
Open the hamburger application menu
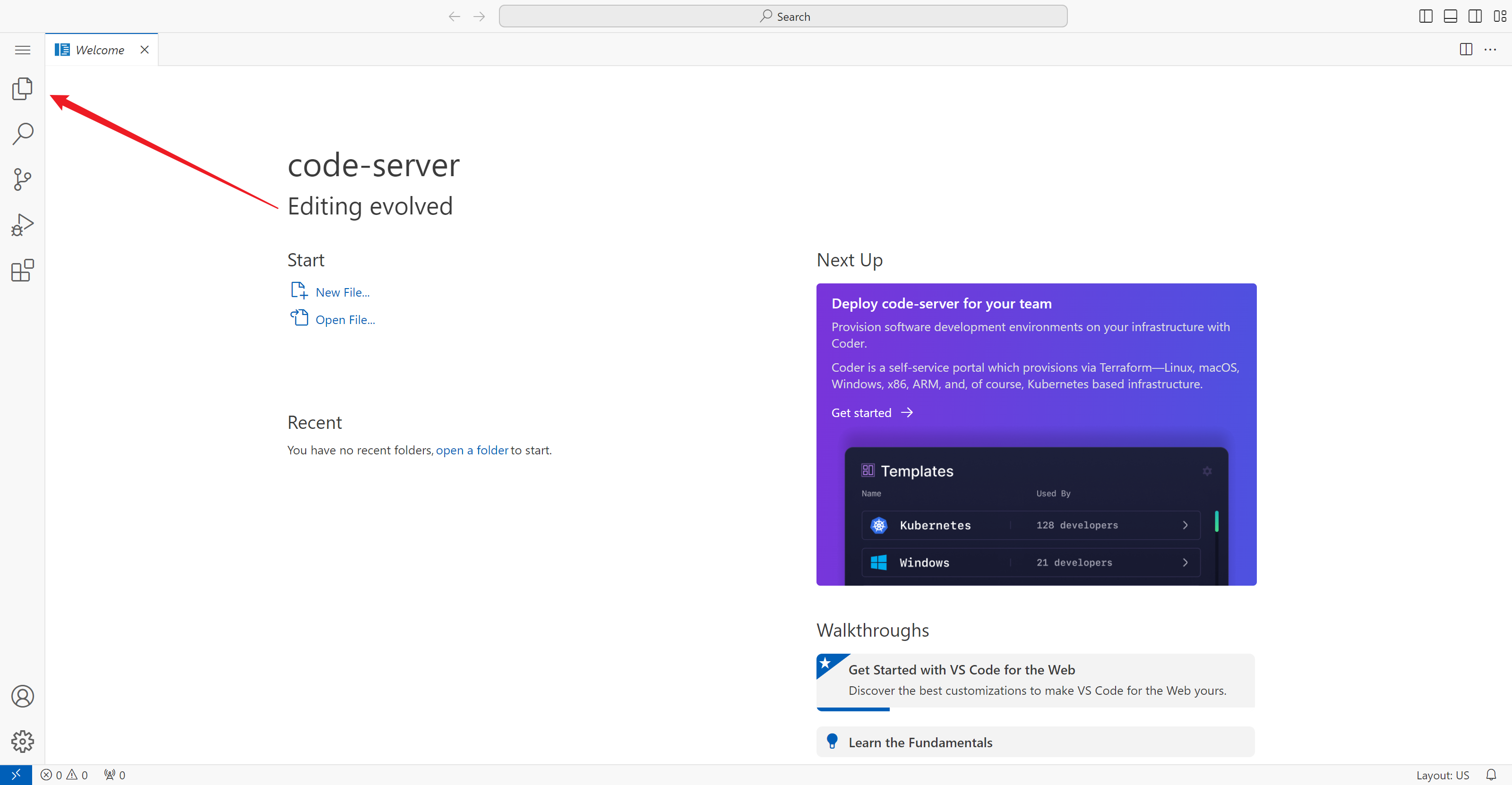(x=22, y=50)
